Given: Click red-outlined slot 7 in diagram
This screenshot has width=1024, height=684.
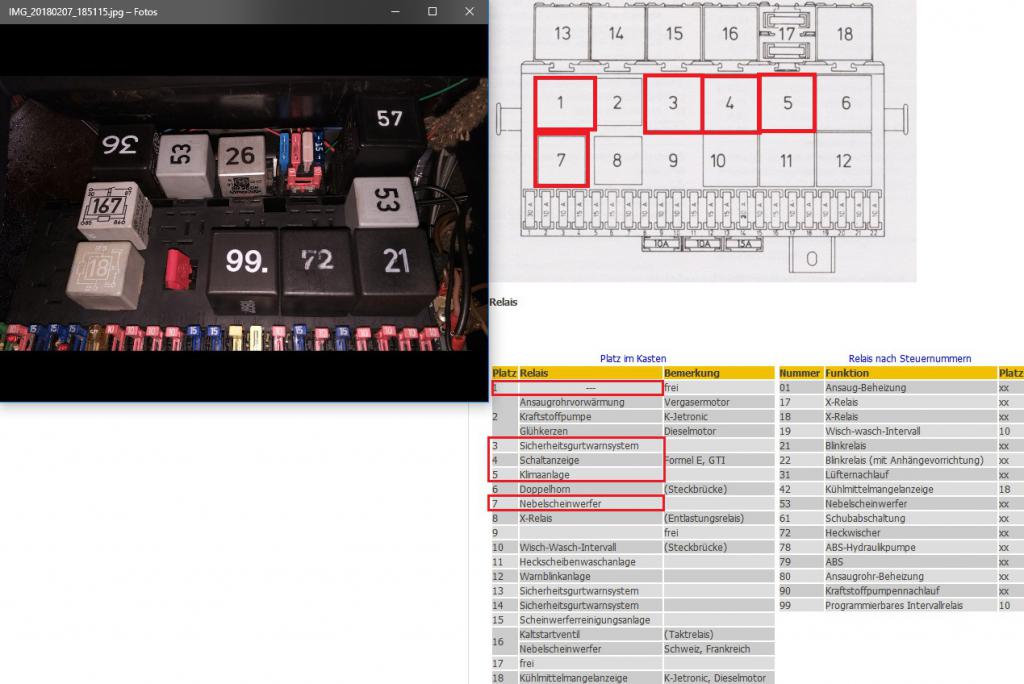Looking at the screenshot, I should point(561,160).
